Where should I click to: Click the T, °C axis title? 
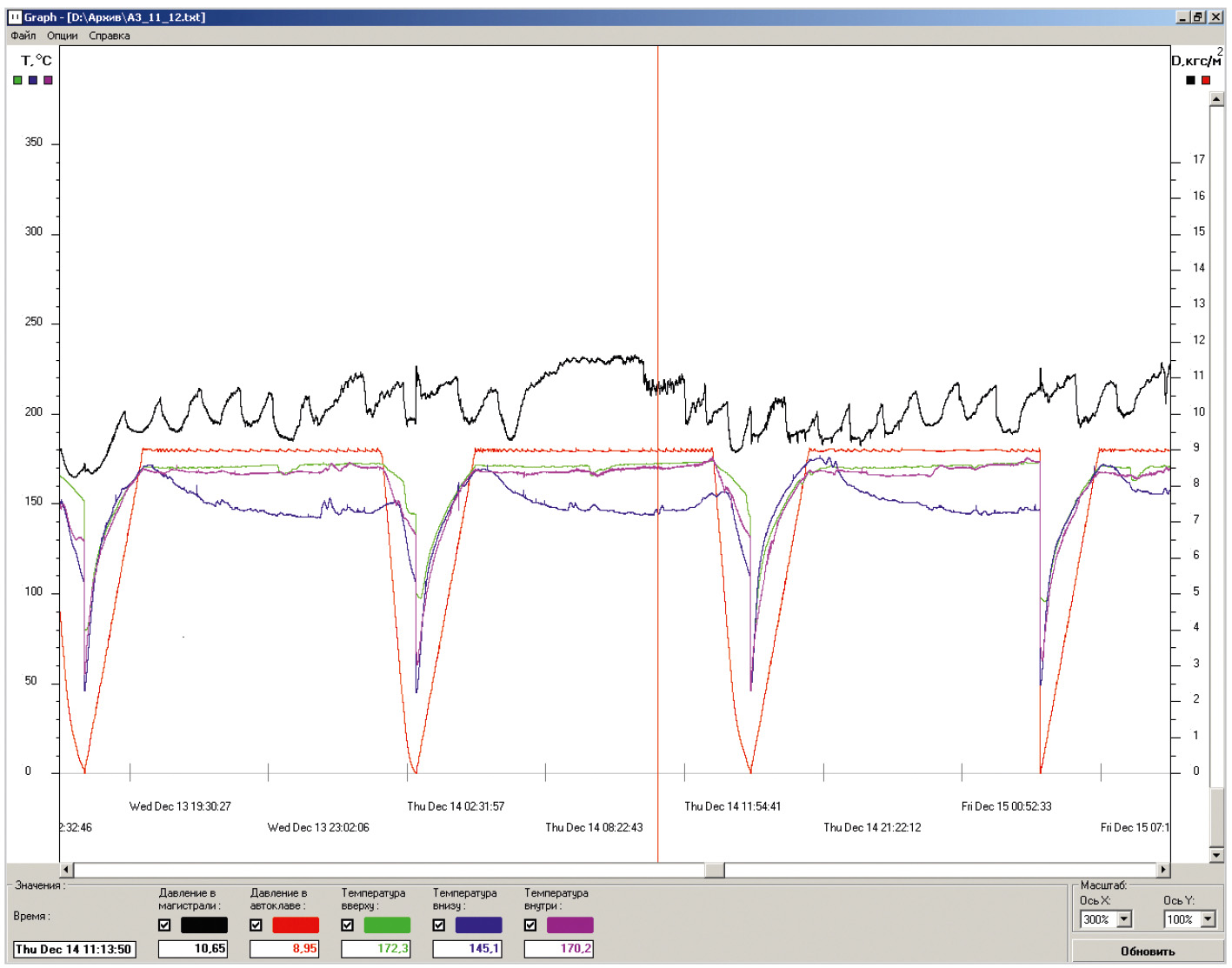pyautogui.click(x=37, y=60)
